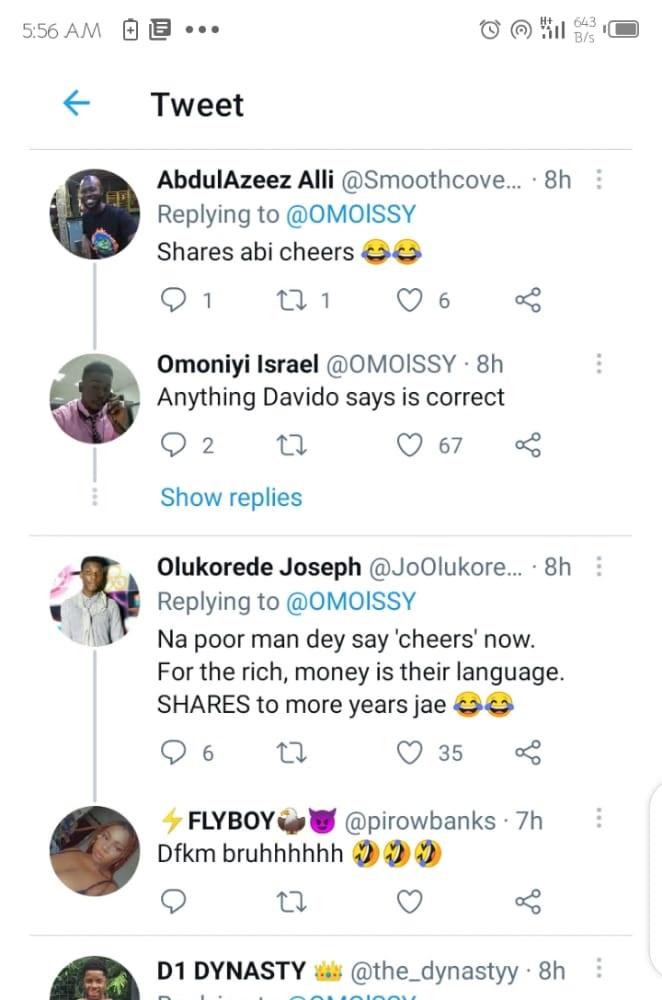Retweet Omoniyi Israel's tweet
The height and width of the screenshot is (1000, 662).
pyautogui.click(x=290, y=445)
